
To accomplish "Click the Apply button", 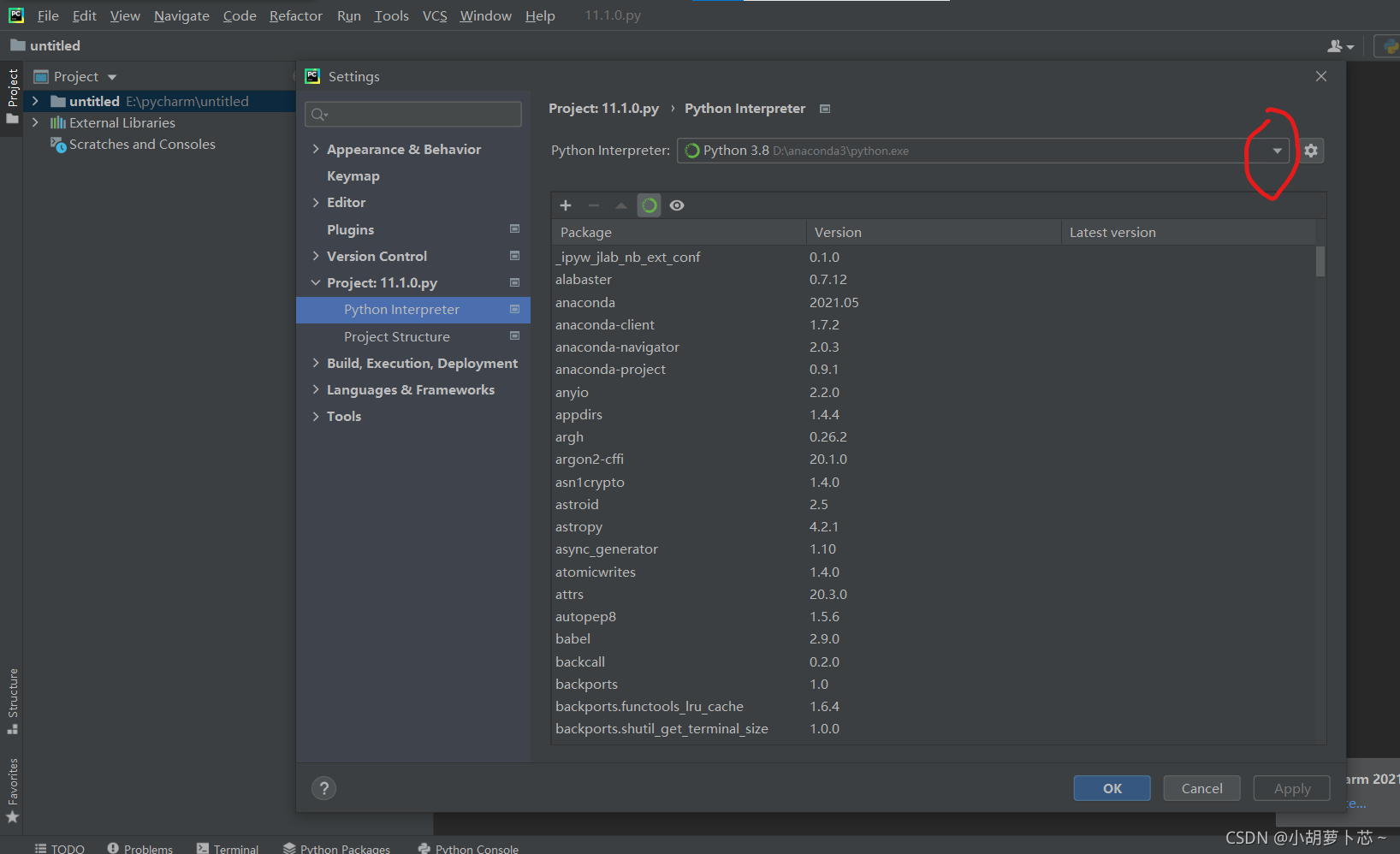I will click(x=1292, y=788).
